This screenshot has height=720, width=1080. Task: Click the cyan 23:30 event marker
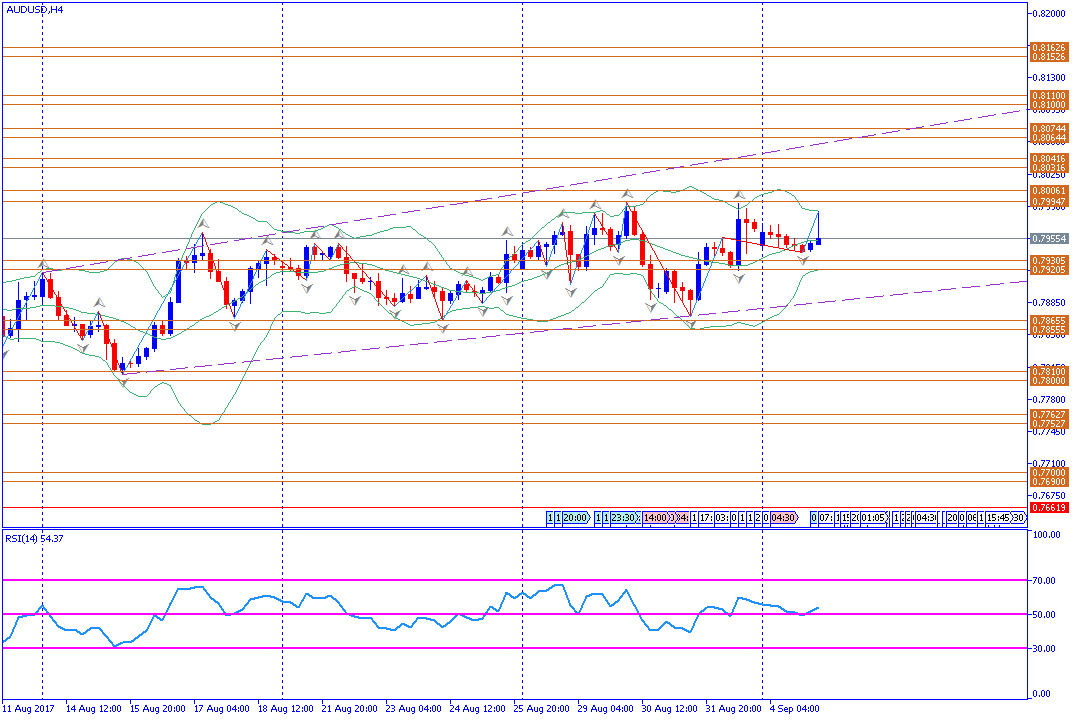coord(625,518)
